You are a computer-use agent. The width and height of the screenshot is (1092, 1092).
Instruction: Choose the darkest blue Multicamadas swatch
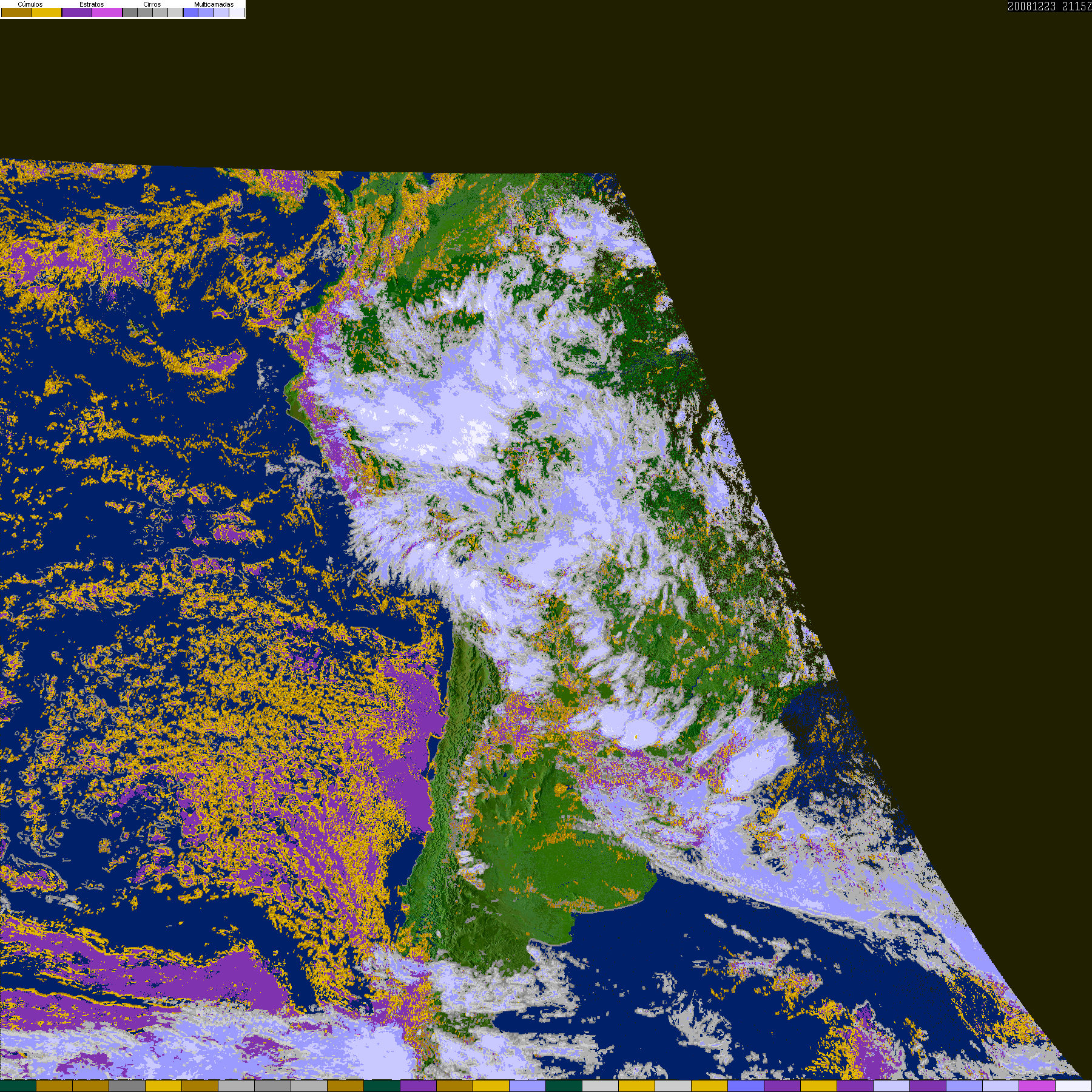tap(190, 12)
